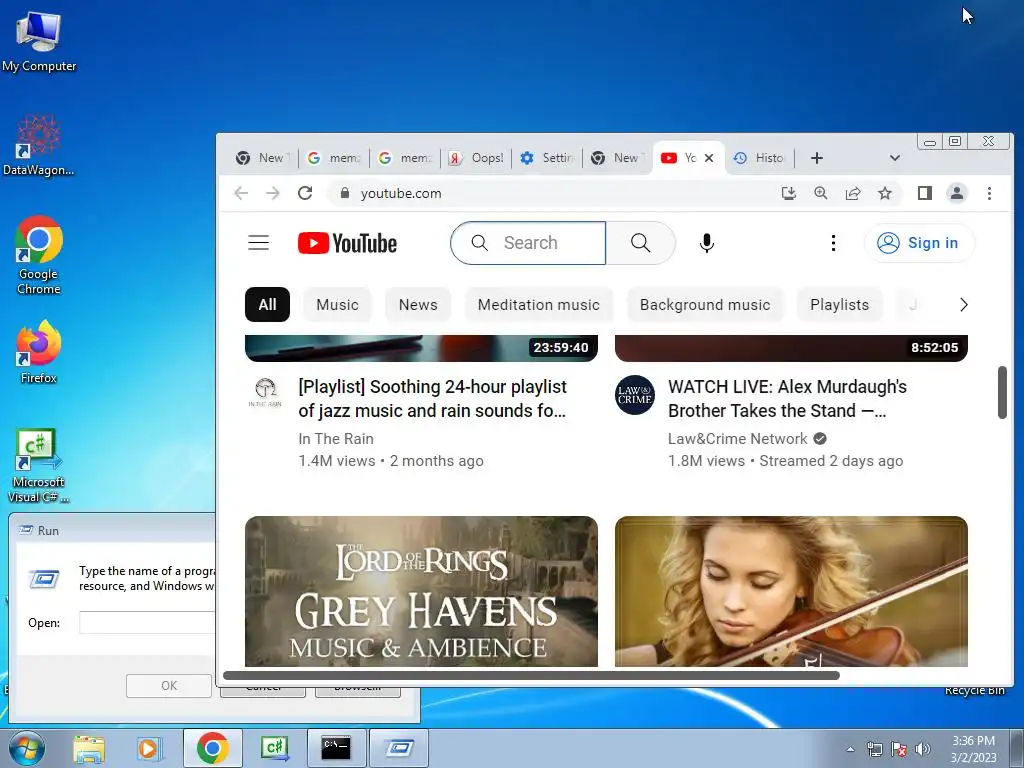This screenshot has width=1024, height=768.
Task: Open the violinist woman video thumbnail
Action: pyautogui.click(x=791, y=592)
